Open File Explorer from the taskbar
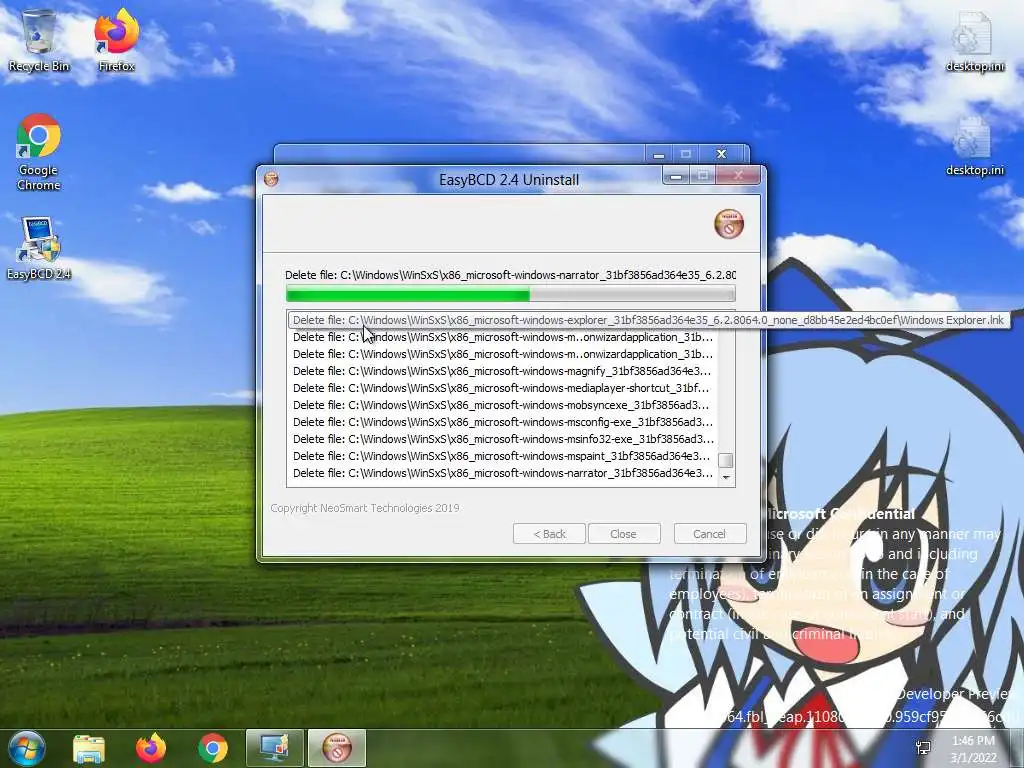1024x768 pixels. pos(89,748)
